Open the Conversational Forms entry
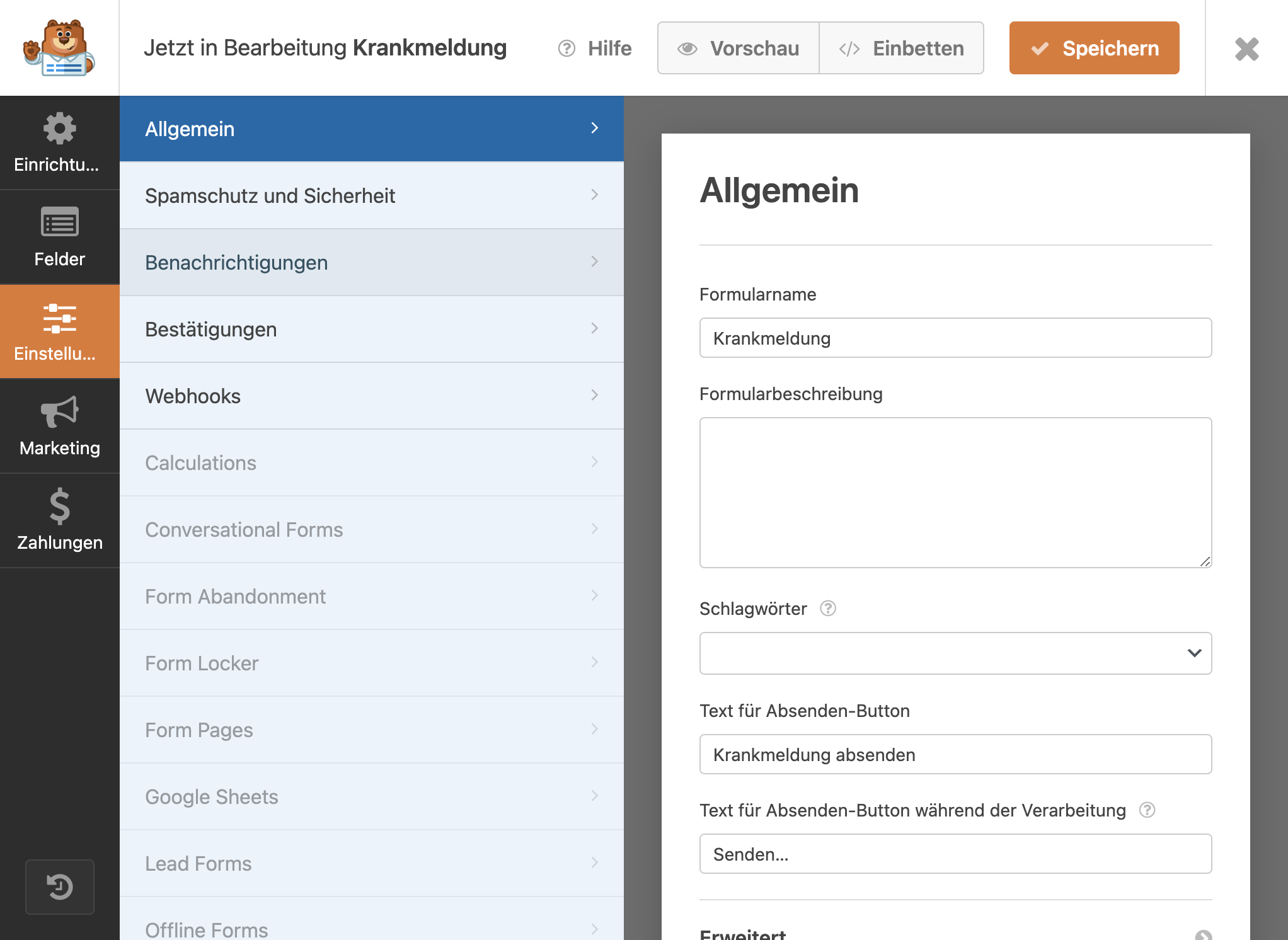 tap(372, 530)
